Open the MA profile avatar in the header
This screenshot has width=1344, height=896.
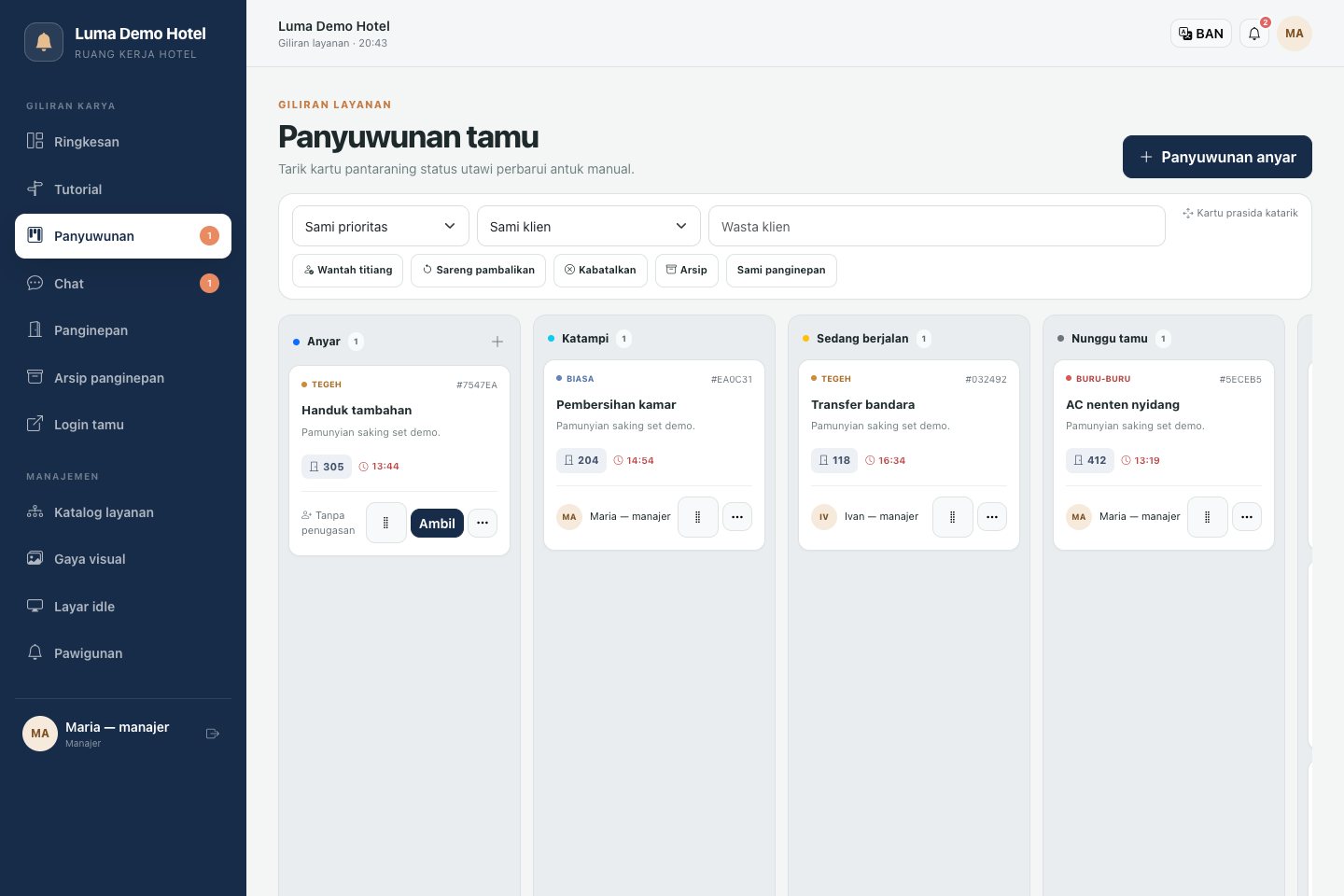[1295, 34]
